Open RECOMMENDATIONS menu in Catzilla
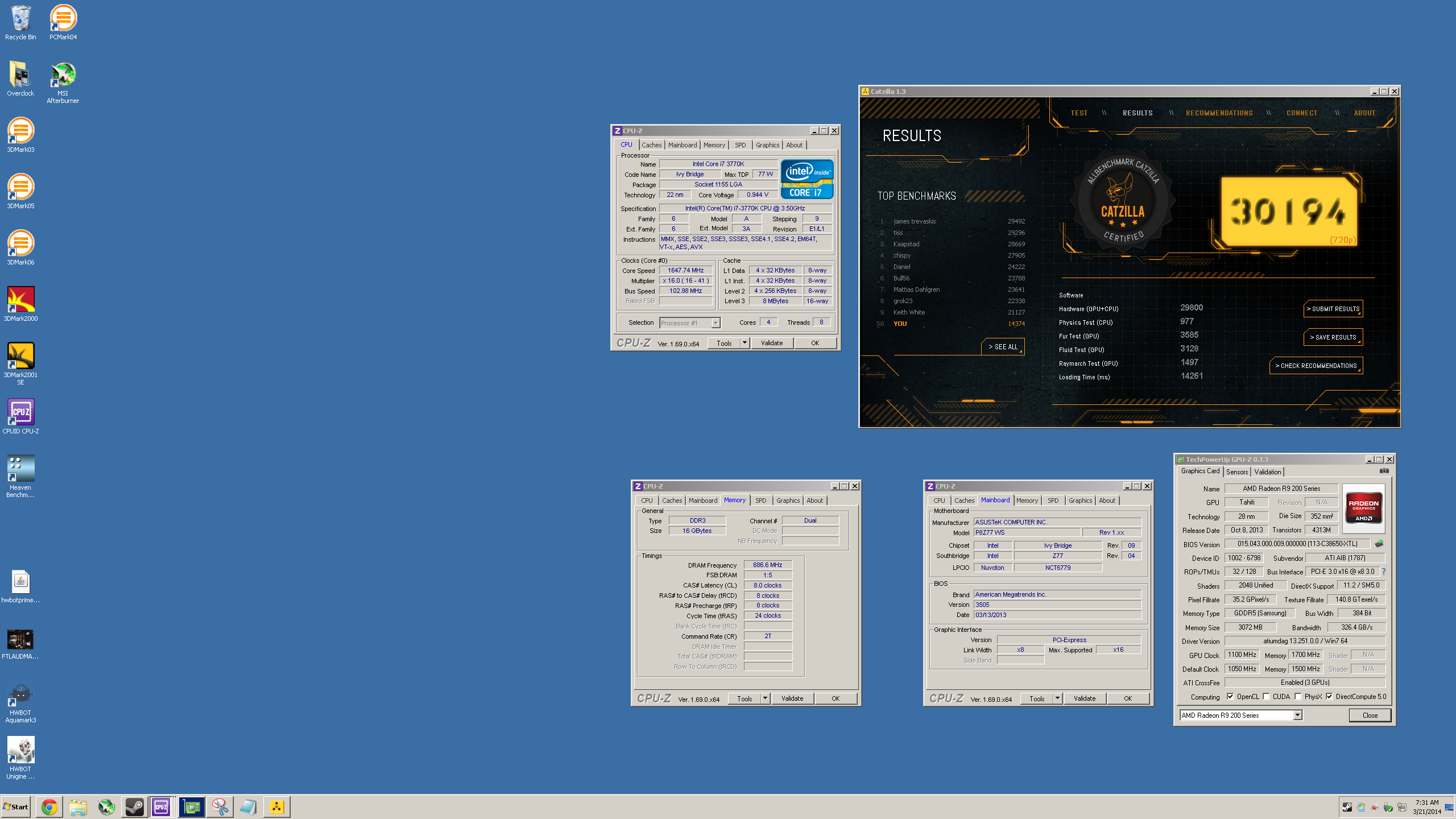This screenshot has width=1456, height=819. click(x=1219, y=113)
